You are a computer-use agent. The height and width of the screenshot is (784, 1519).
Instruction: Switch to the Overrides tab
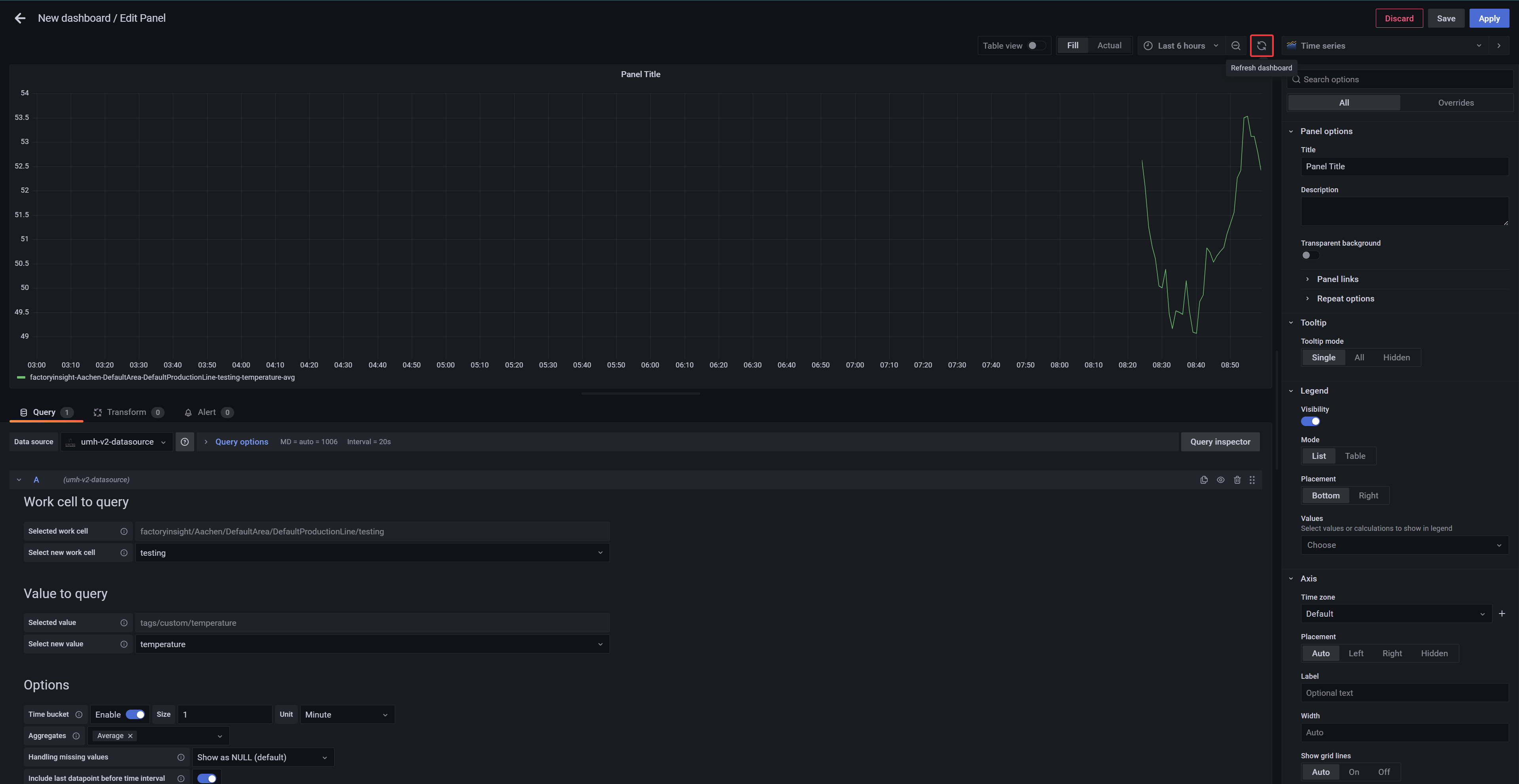1455,102
